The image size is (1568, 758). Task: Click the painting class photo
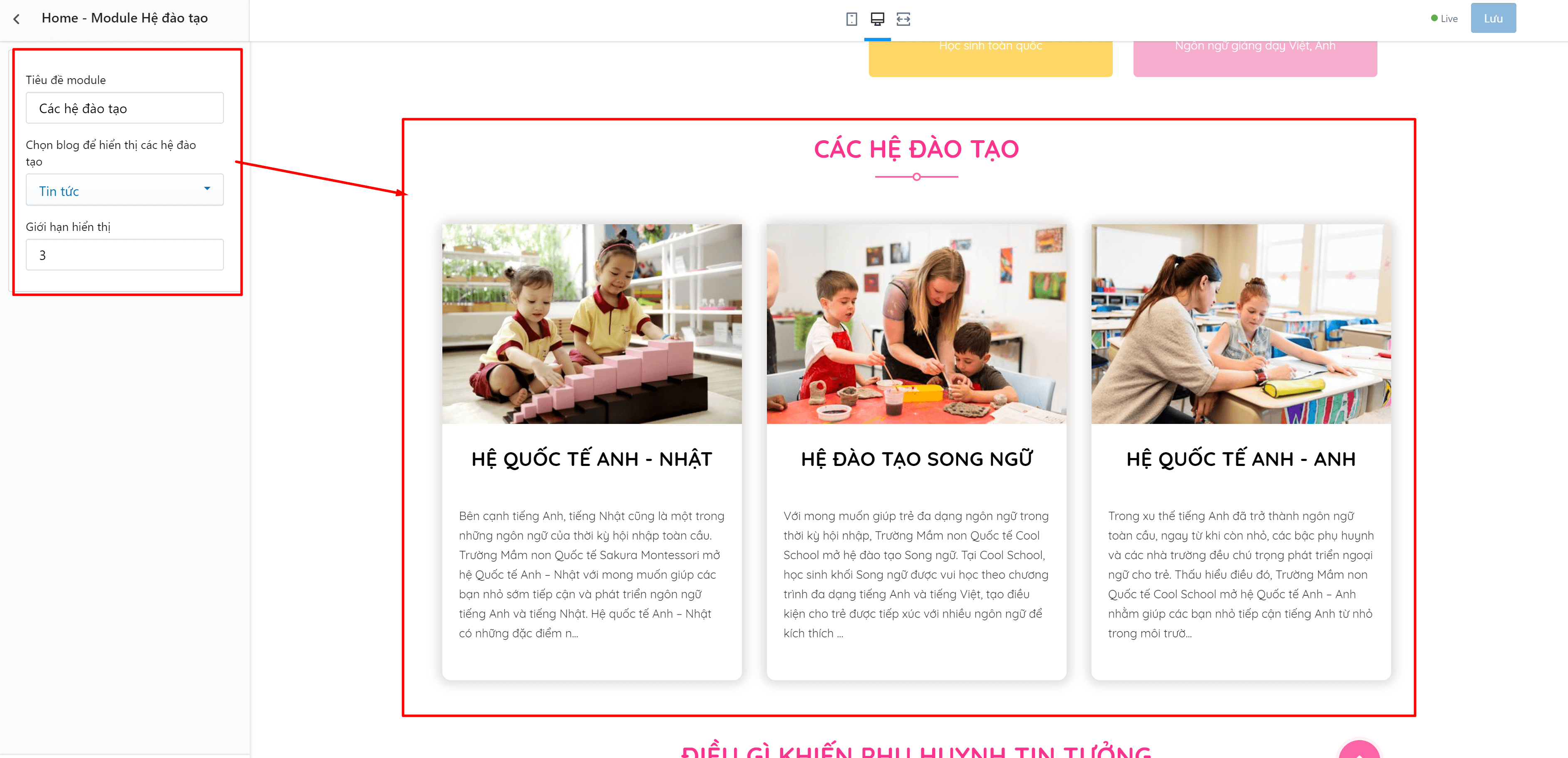pyautogui.click(x=916, y=324)
